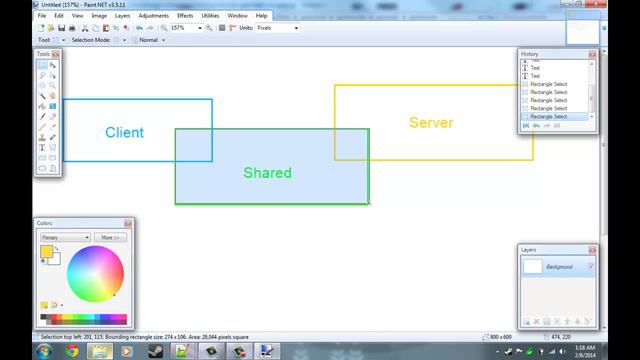Click the Crop to Selection icon
The image size is (640, 360).
(x=116, y=28)
